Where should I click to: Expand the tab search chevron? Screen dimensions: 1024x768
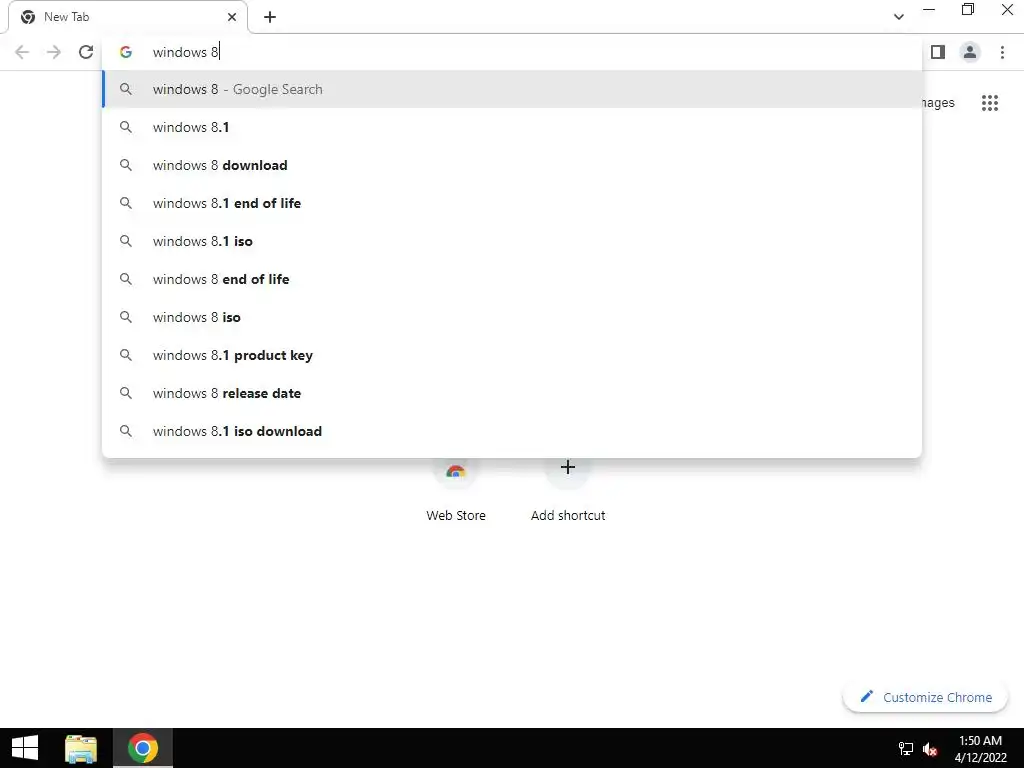899,17
